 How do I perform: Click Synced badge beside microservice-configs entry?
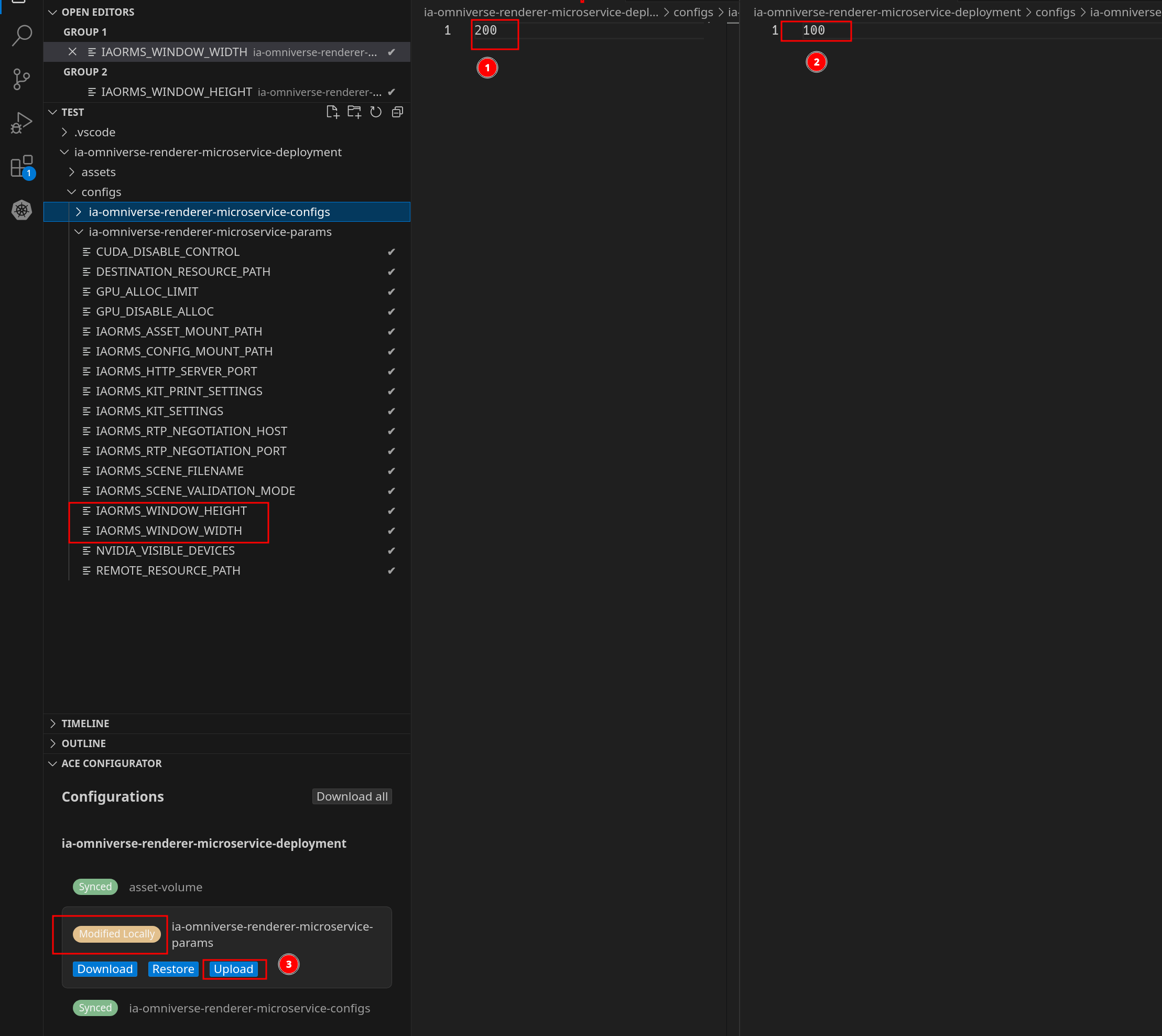[x=95, y=1008]
